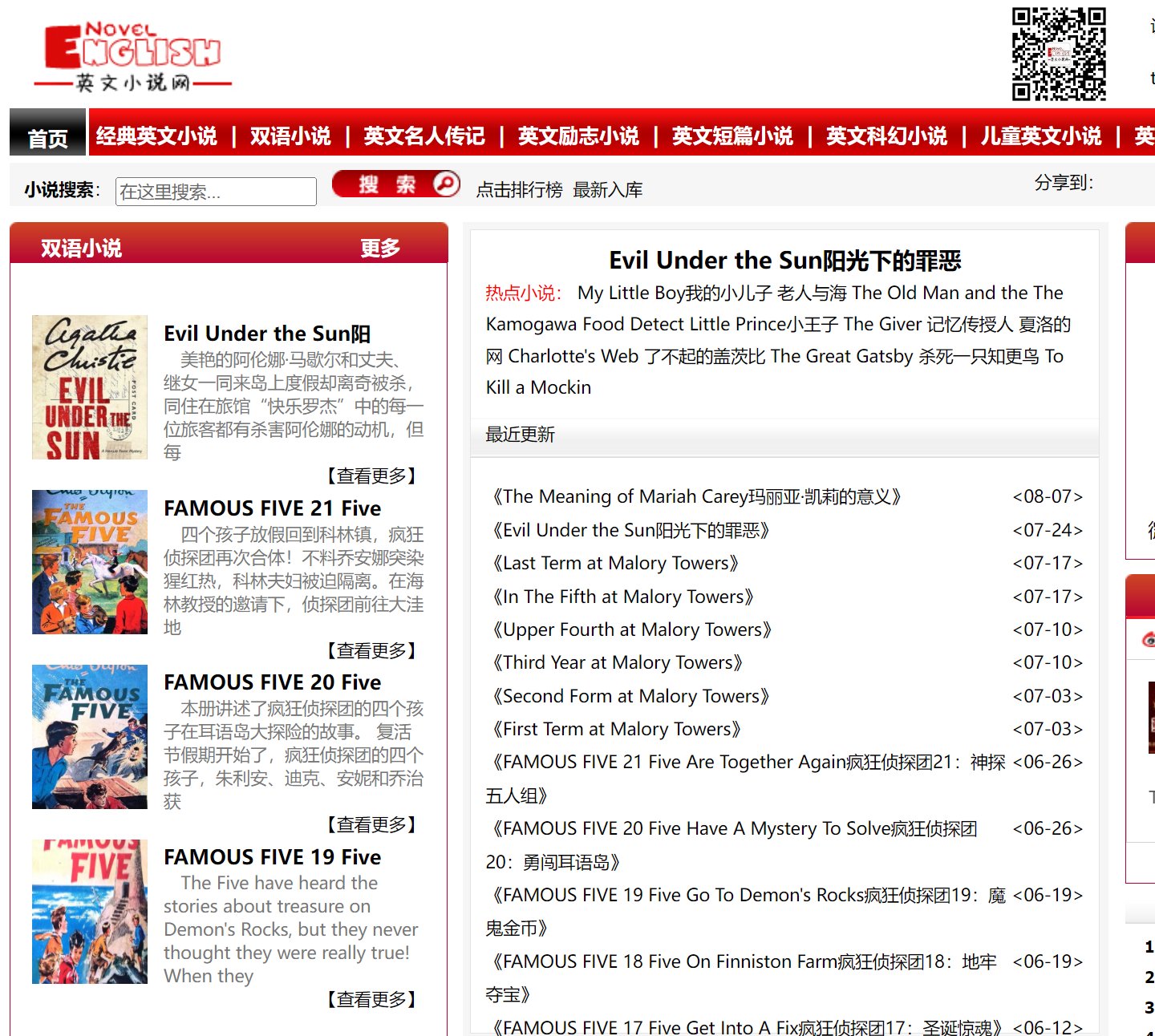Click 查看更多 under Evil Under the Sun
The image size is (1155, 1036).
(371, 476)
